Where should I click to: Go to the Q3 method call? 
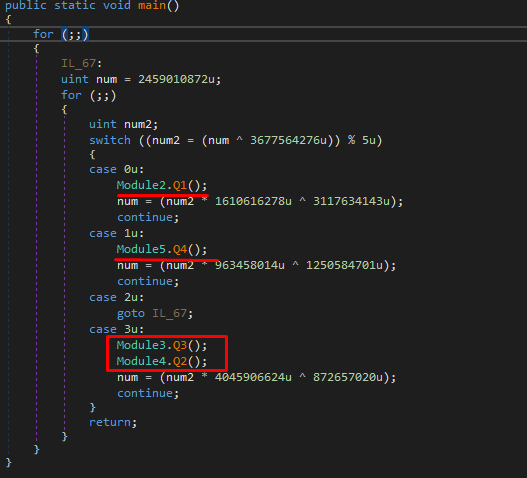click(x=179, y=345)
